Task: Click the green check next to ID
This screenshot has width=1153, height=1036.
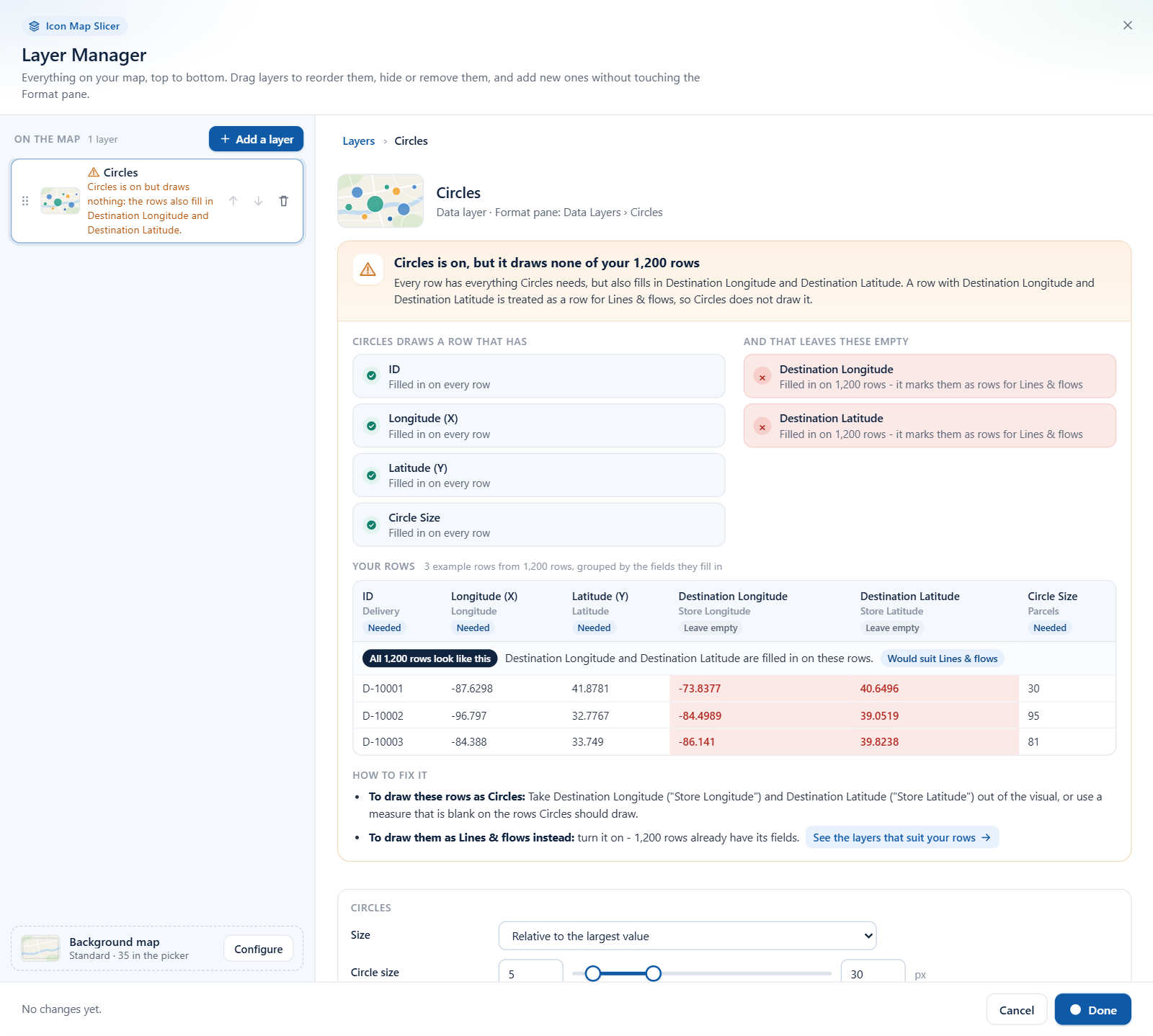Action: (x=371, y=375)
